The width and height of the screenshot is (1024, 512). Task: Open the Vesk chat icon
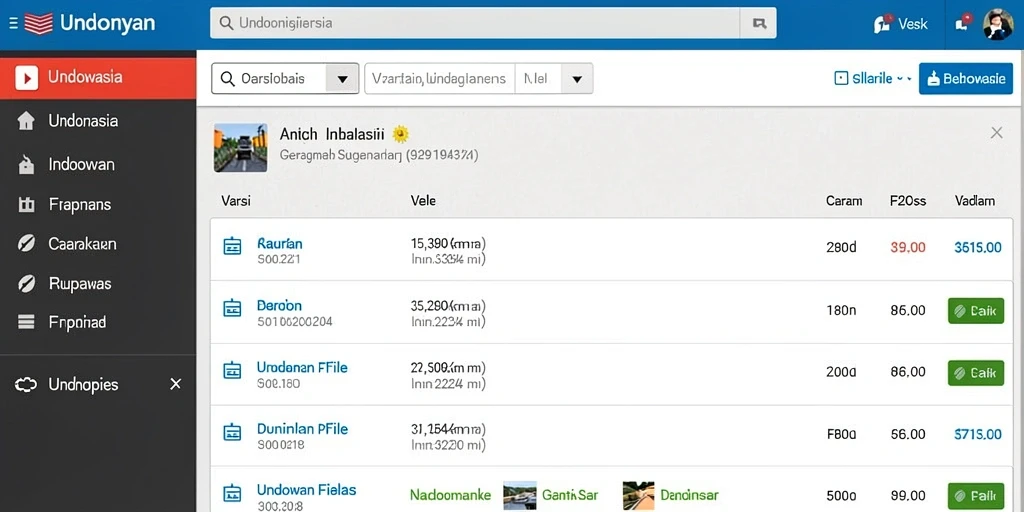882,24
